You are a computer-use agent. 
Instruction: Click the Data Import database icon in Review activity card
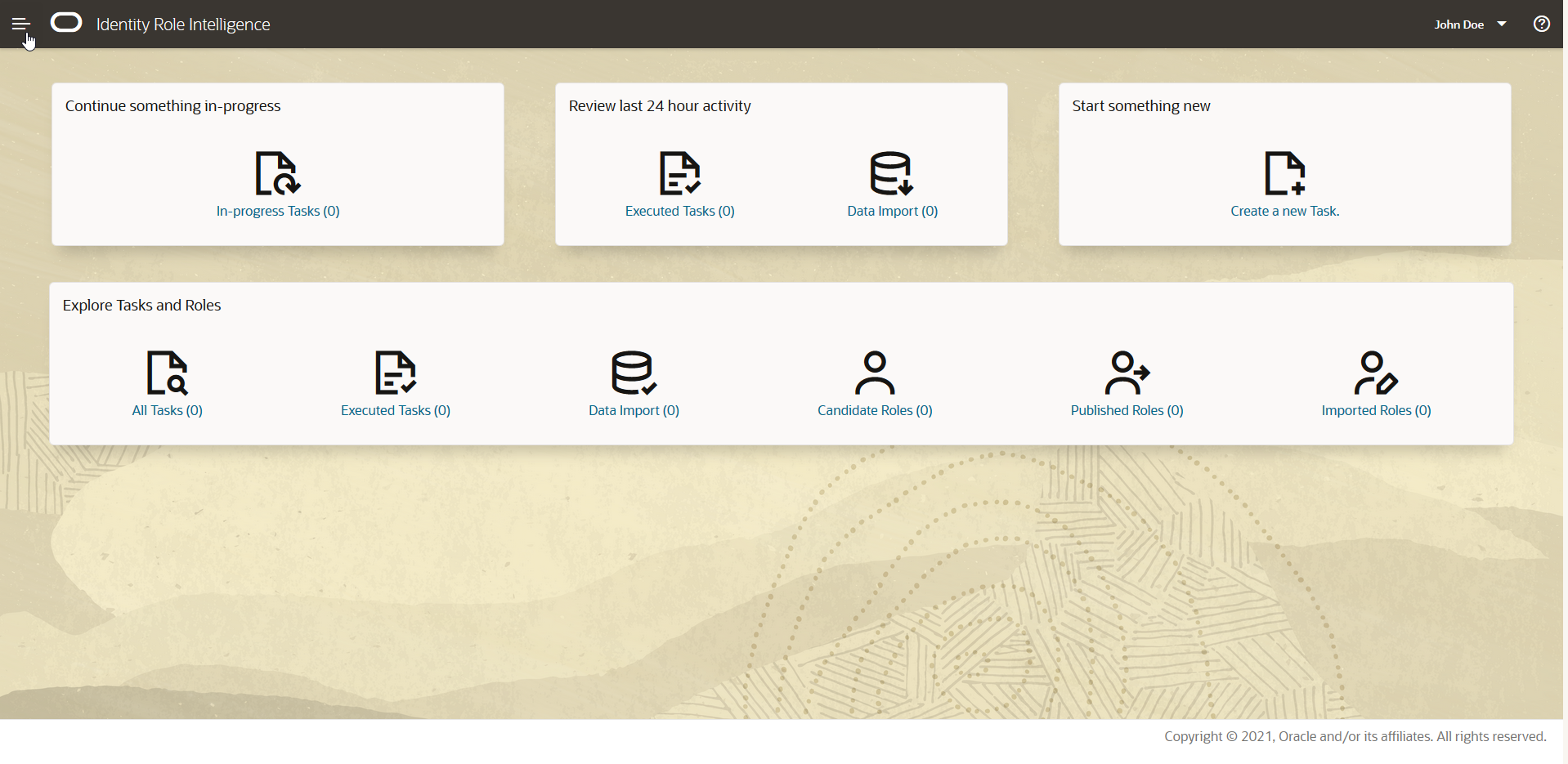(892, 173)
